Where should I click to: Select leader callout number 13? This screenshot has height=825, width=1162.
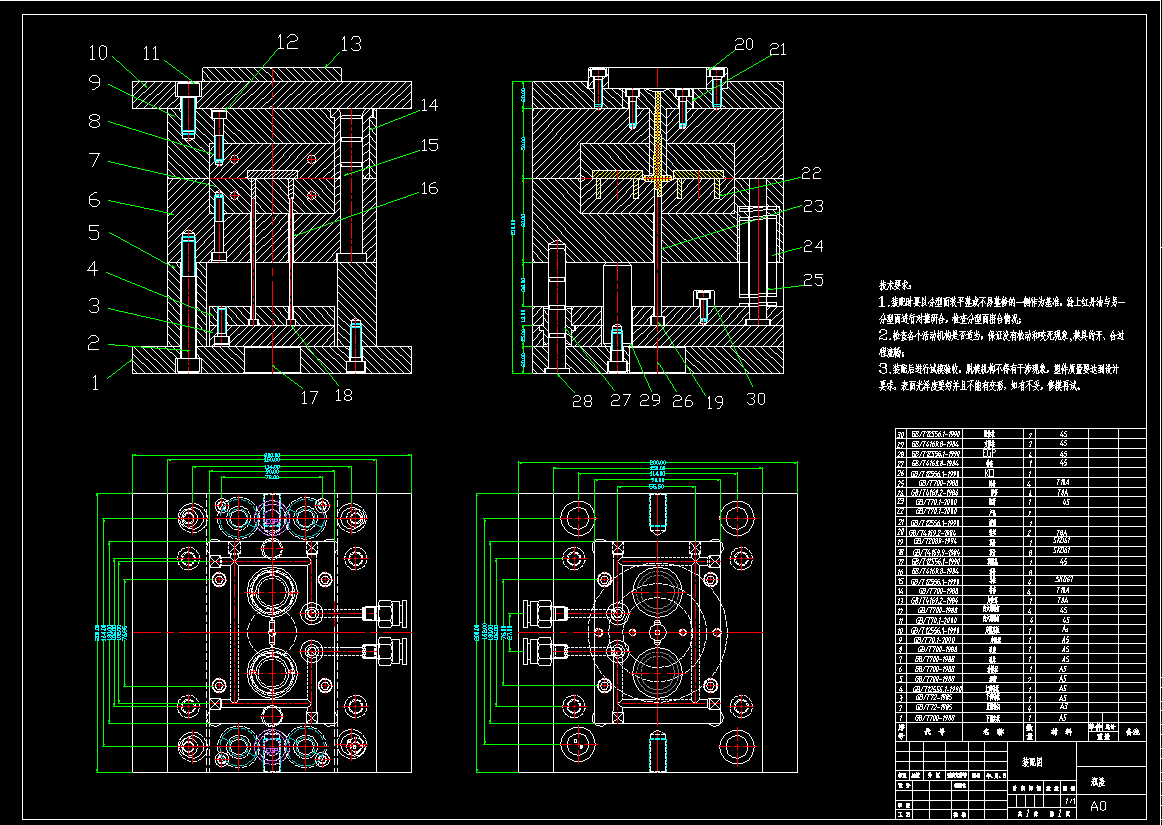(351, 44)
